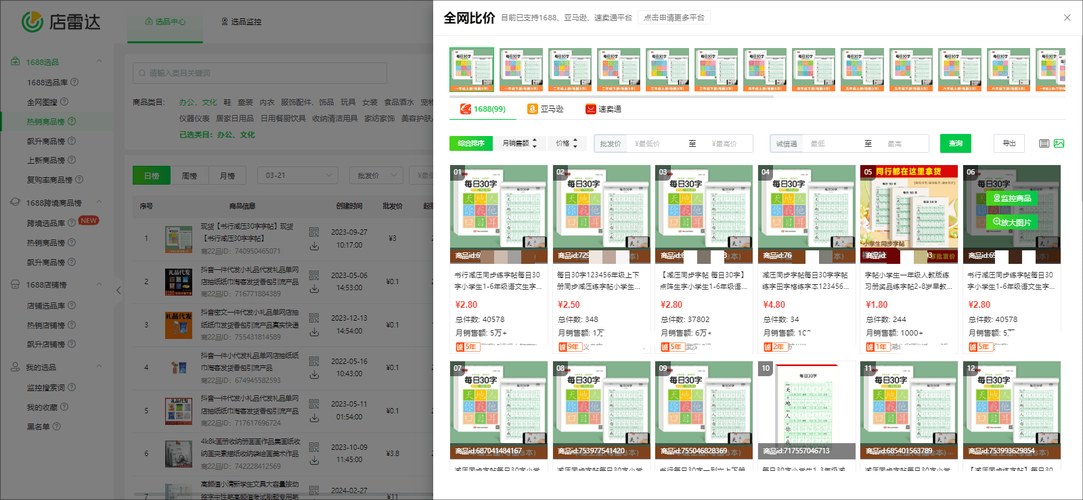Viewport: 1083px width, 500px height.
Task: Click the ¥4.80 price on product 04
Action: [x=774, y=305]
